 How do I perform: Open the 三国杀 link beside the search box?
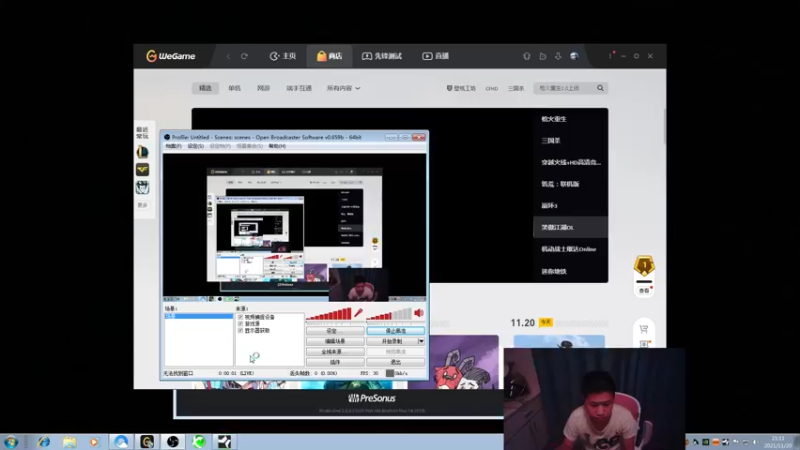tap(516, 89)
